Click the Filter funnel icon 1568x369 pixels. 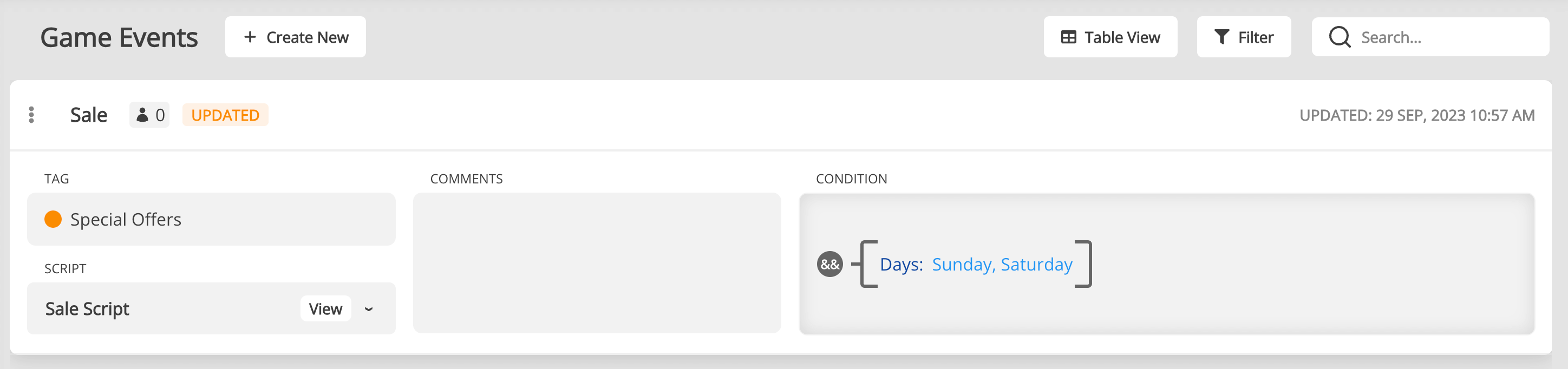click(x=1221, y=38)
